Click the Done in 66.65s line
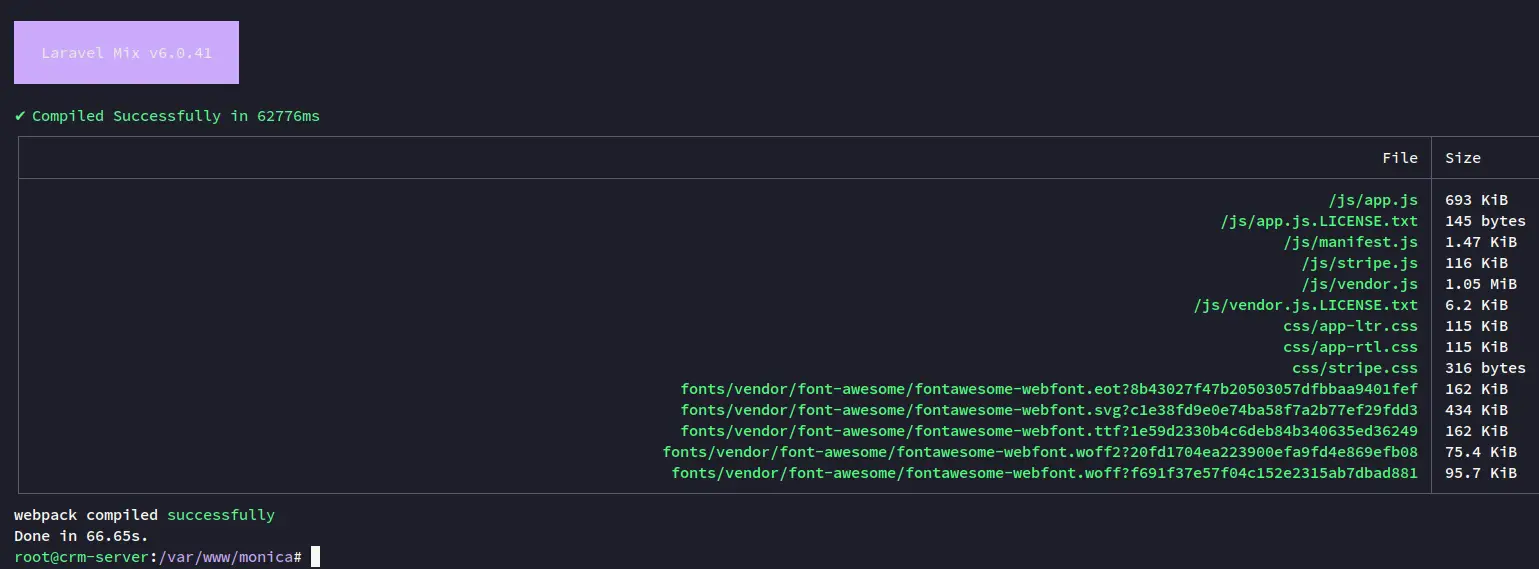The height and width of the screenshot is (569, 1539). click(x=81, y=536)
